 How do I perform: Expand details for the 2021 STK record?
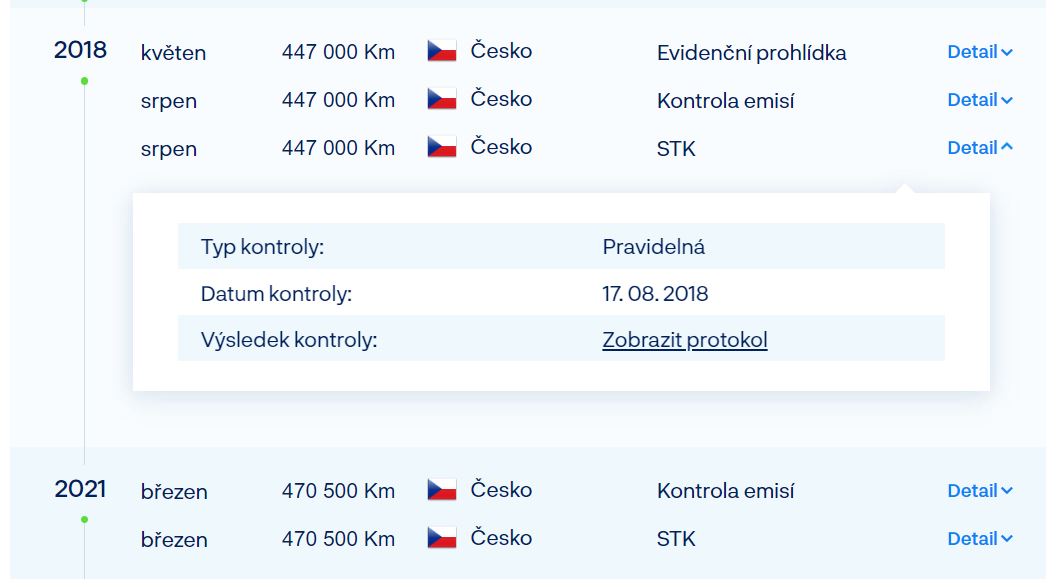[979, 538]
